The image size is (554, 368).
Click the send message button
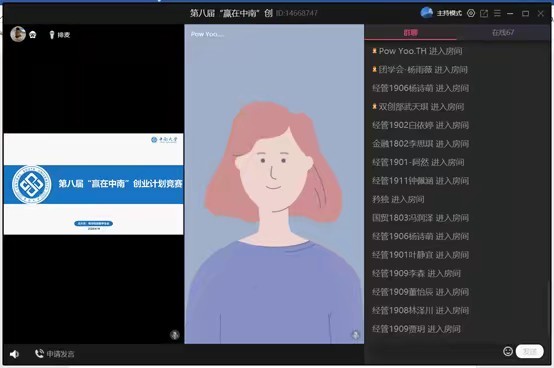529,351
